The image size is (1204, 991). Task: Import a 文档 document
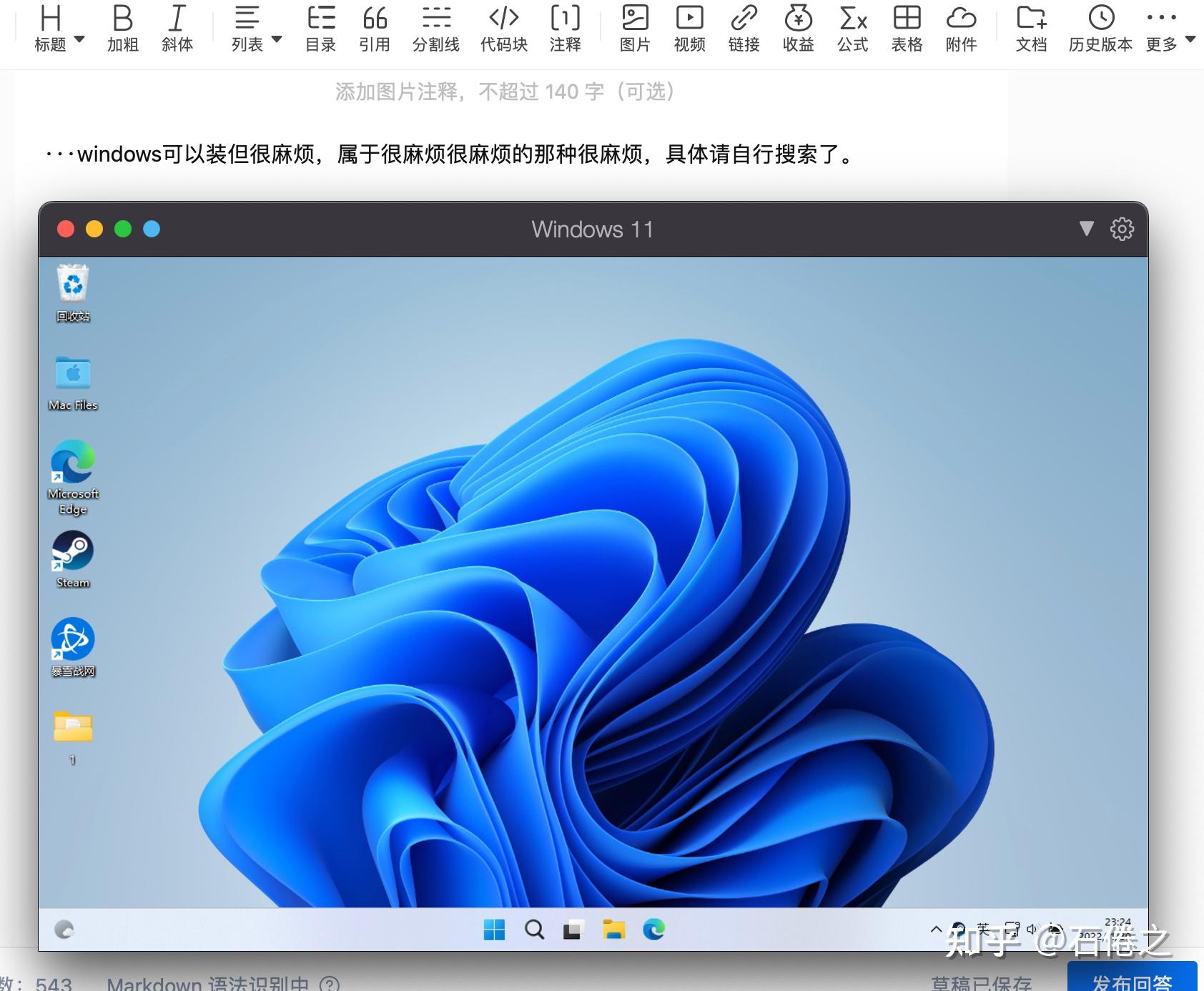tap(1032, 29)
